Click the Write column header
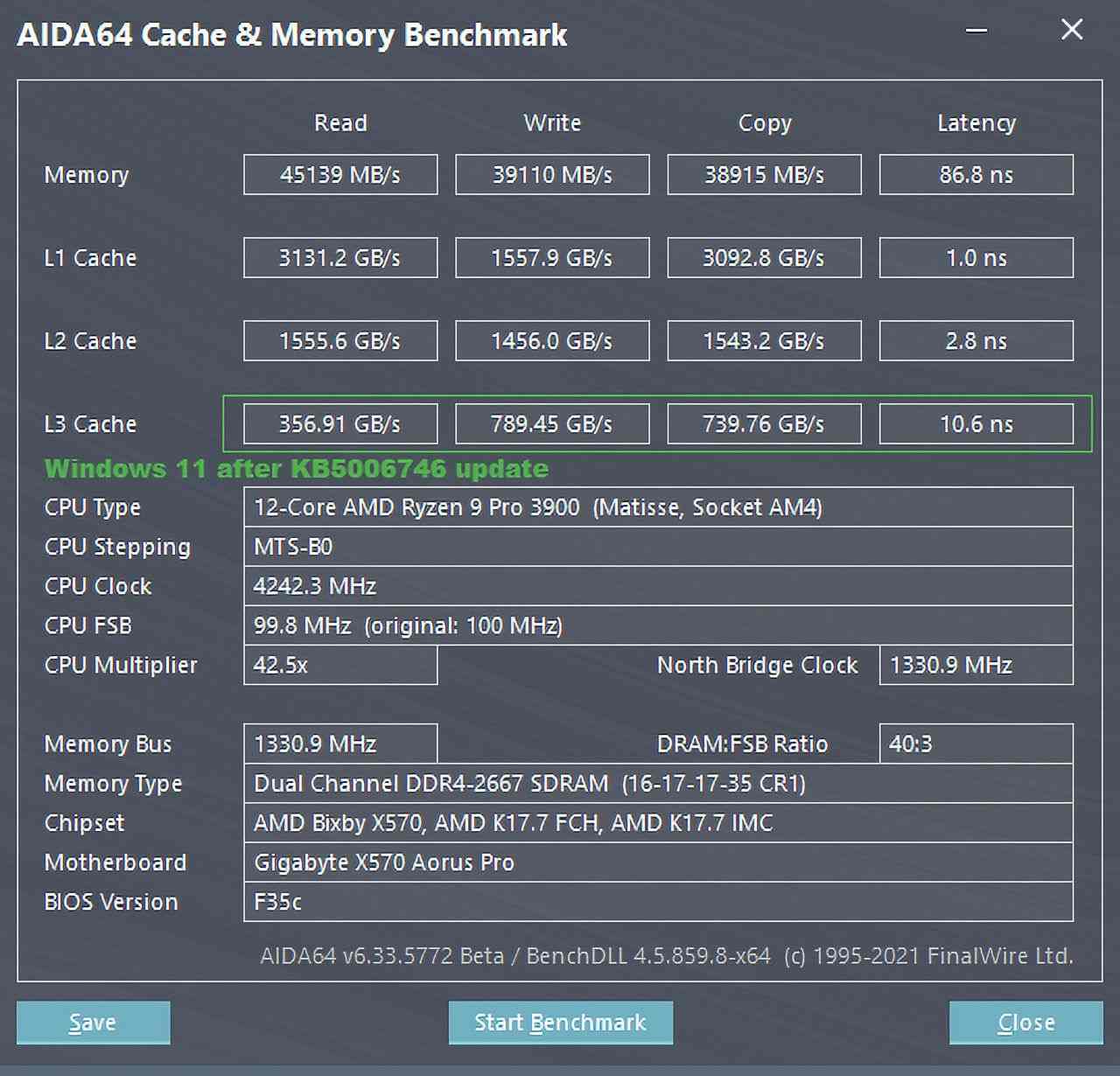 click(x=552, y=122)
